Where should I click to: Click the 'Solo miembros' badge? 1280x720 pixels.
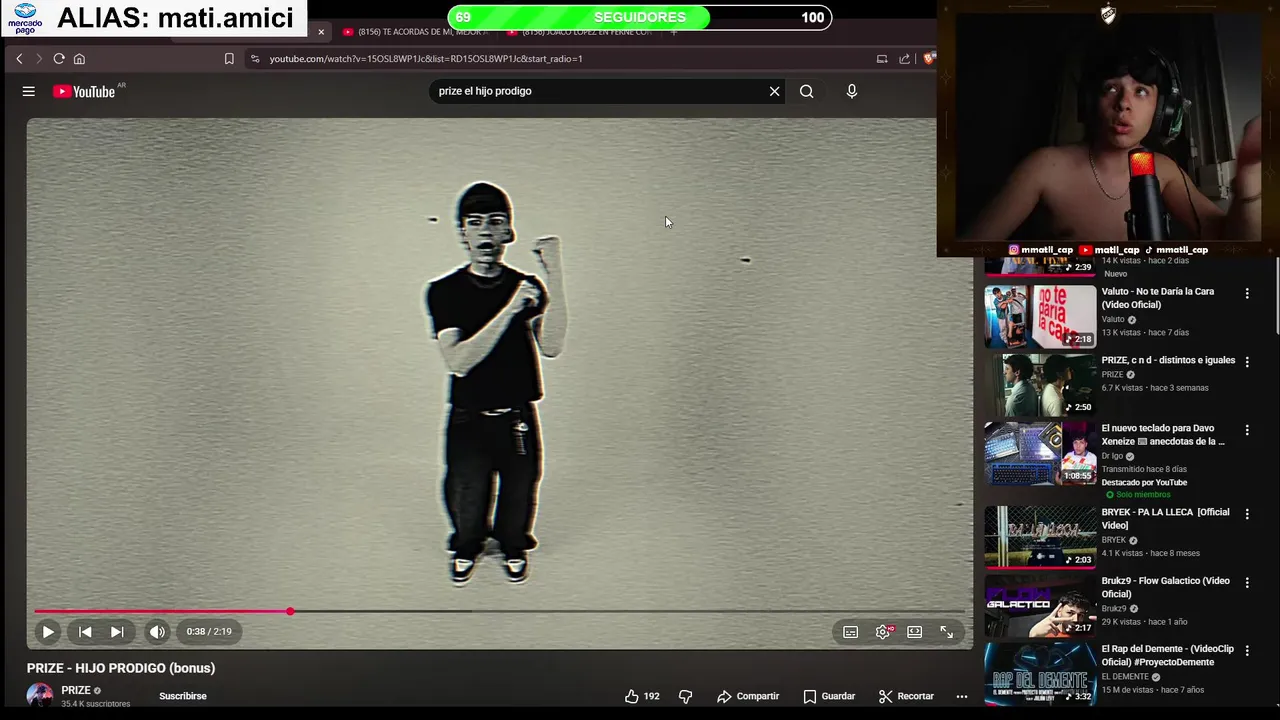tap(1138, 495)
